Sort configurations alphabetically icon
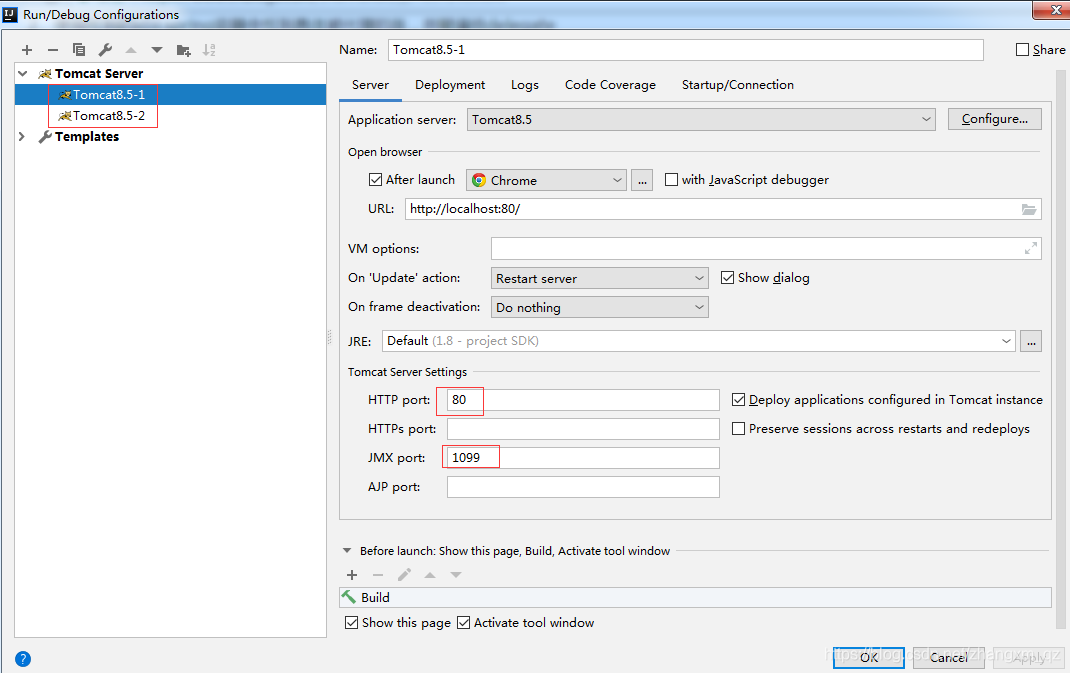 coord(209,50)
